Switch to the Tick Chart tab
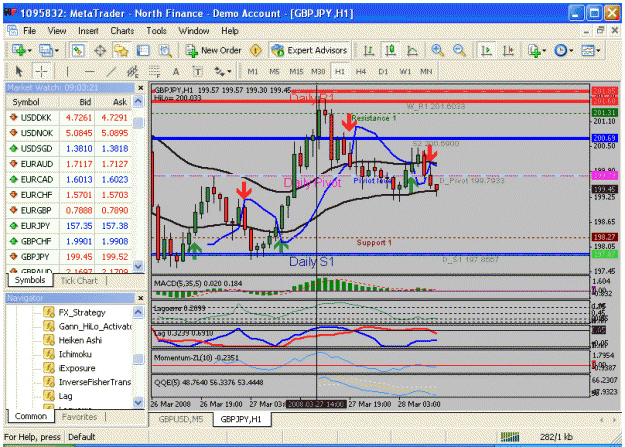The height and width of the screenshot is (447, 625). (79, 281)
